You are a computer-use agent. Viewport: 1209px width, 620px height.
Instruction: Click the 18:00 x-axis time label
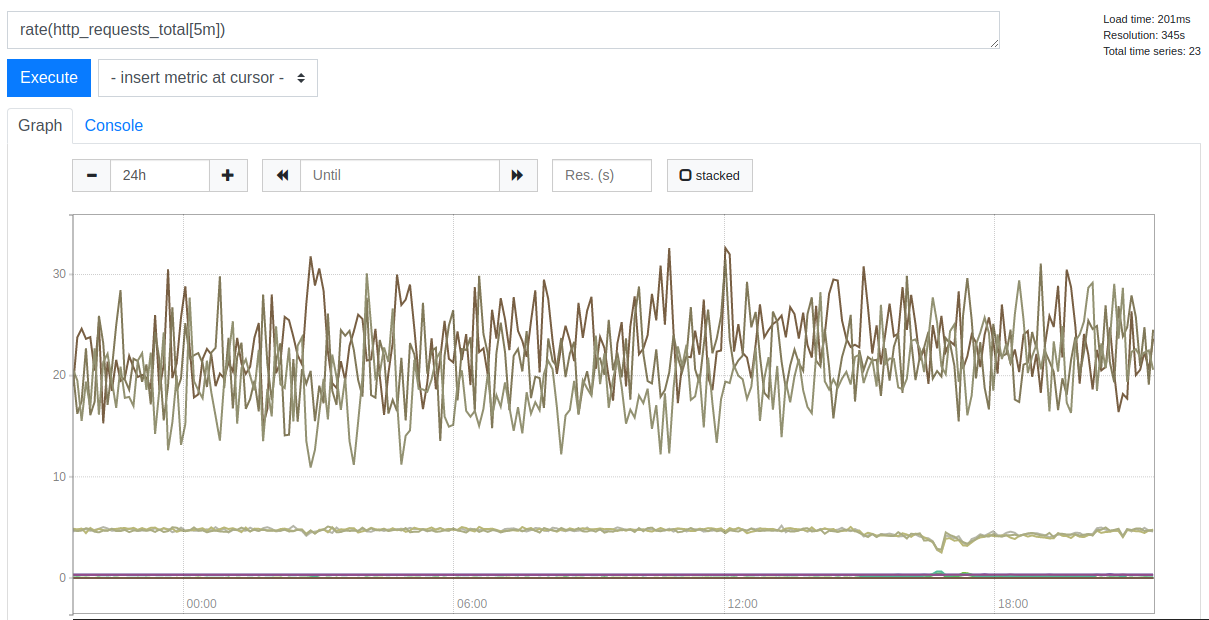pyautogui.click(x=1012, y=604)
